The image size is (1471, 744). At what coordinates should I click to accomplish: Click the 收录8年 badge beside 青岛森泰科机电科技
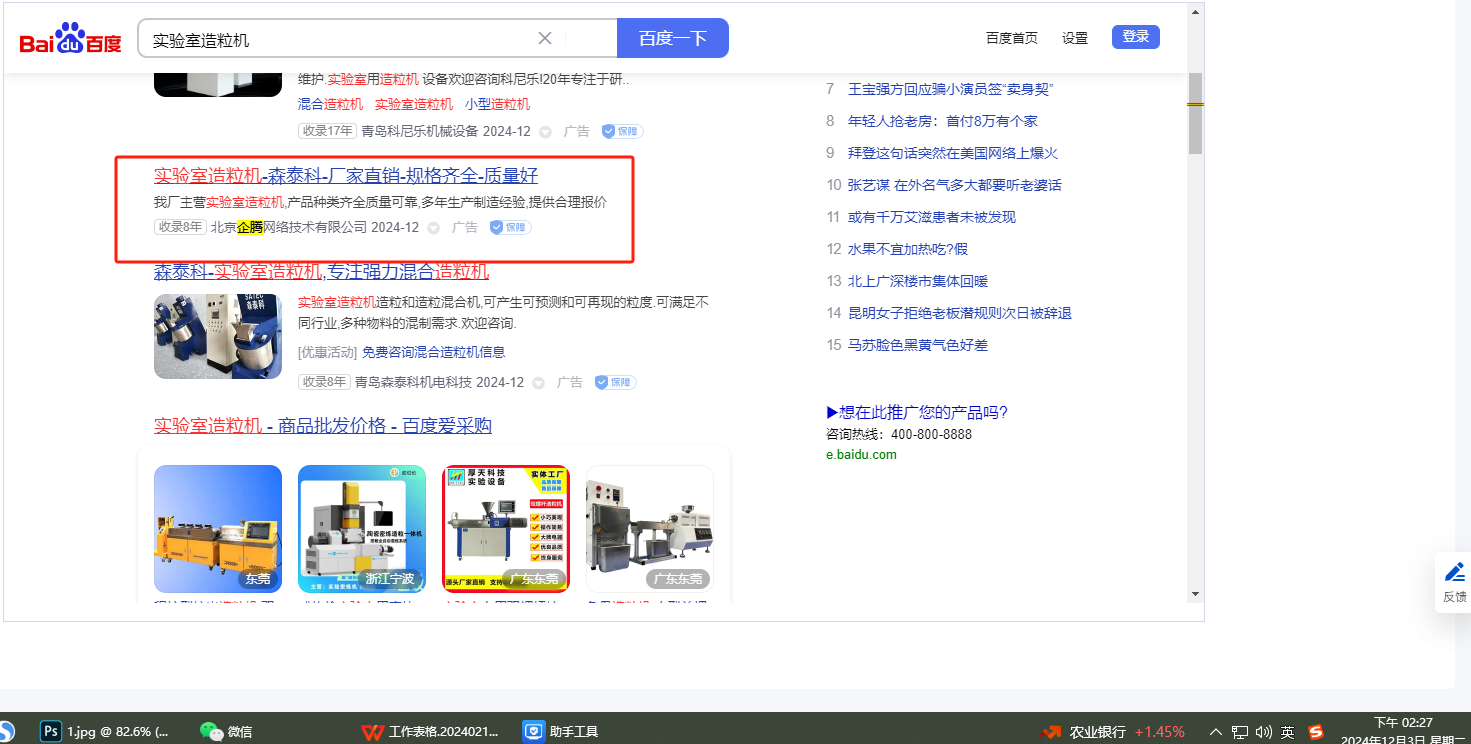324,382
